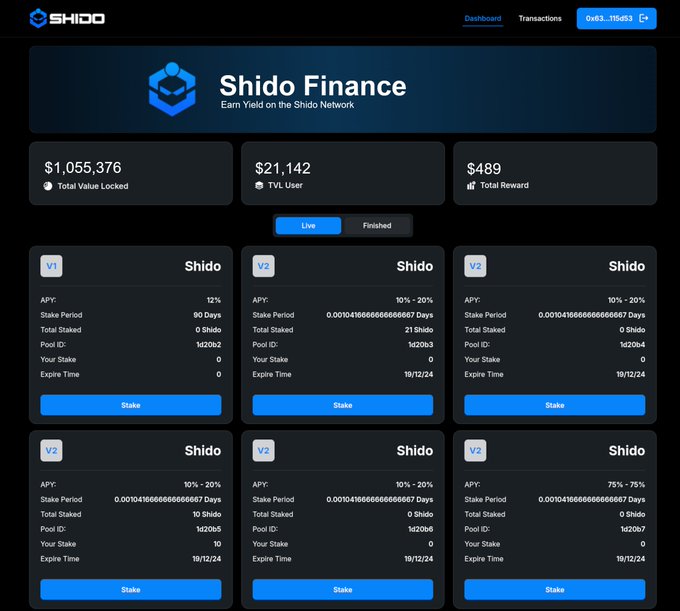Click the Shido title on pool 1d20b7 card
The image size is (680, 611).
[627, 451]
